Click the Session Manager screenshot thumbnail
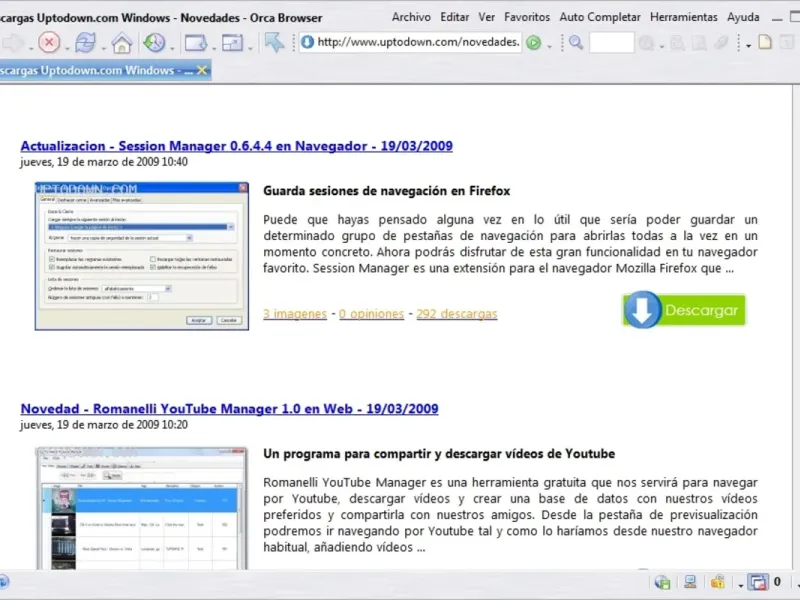Viewport: 800px width, 600px height. pyautogui.click(x=142, y=256)
